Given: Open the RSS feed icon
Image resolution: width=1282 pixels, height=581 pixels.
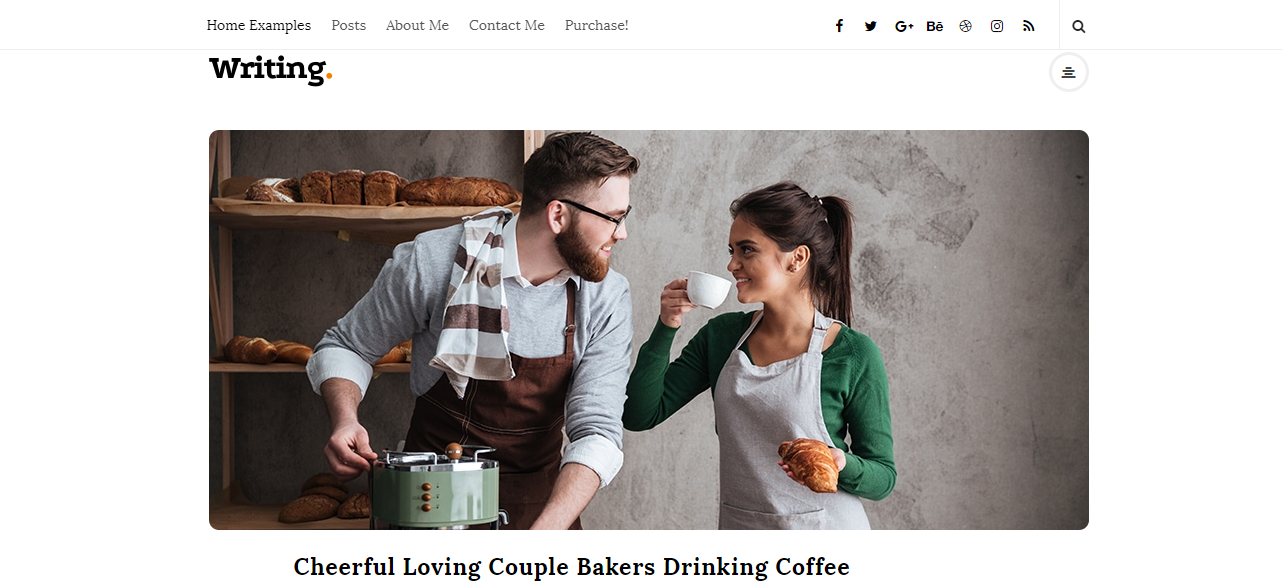Looking at the screenshot, I should pyautogui.click(x=1028, y=26).
